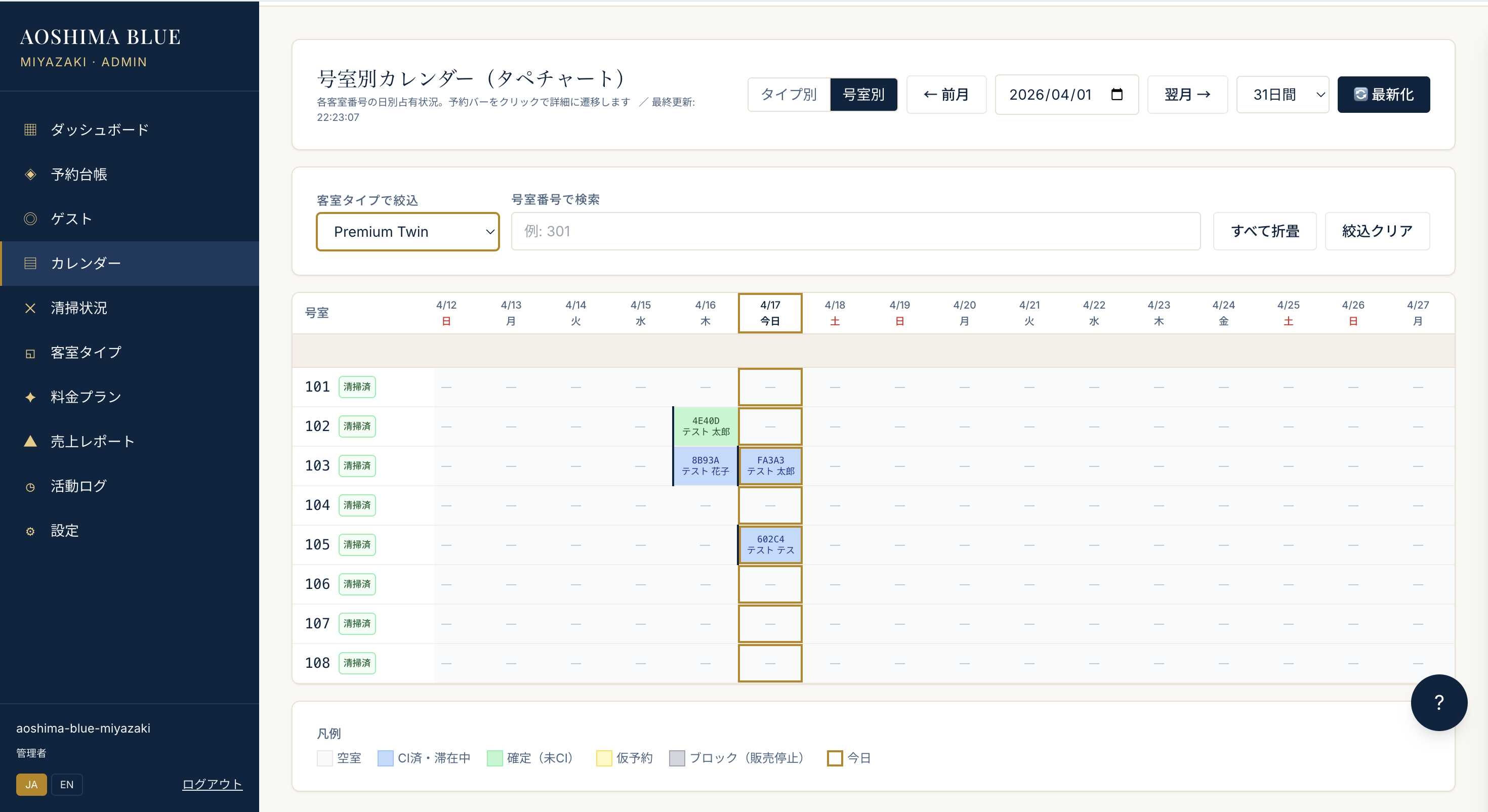Go to 料金プラン page
This screenshot has width=1488, height=812.
pos(130,397)
